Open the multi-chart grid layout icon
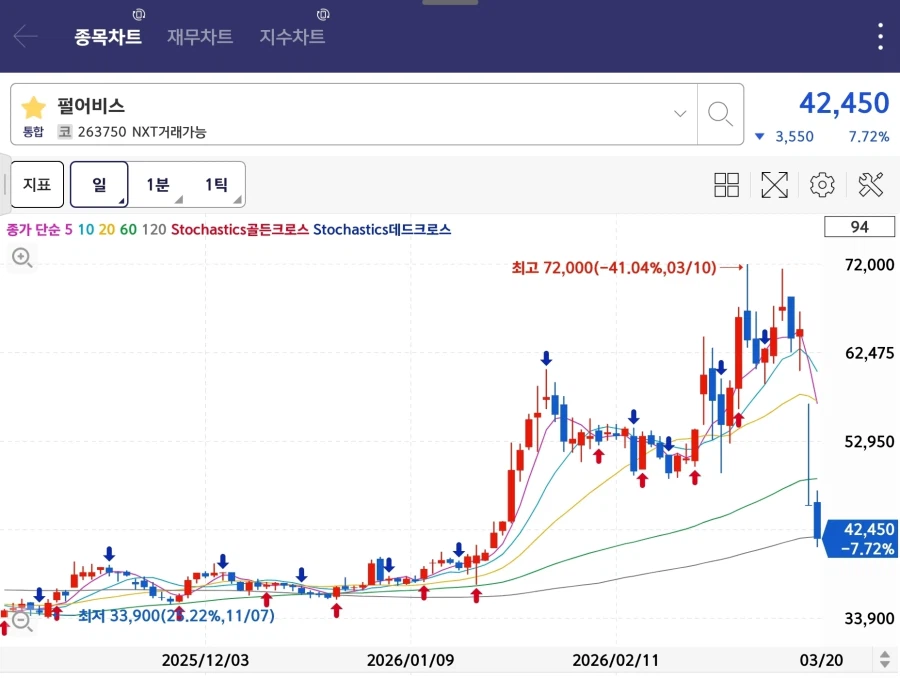The image size is (900, 678). point(727,184)
